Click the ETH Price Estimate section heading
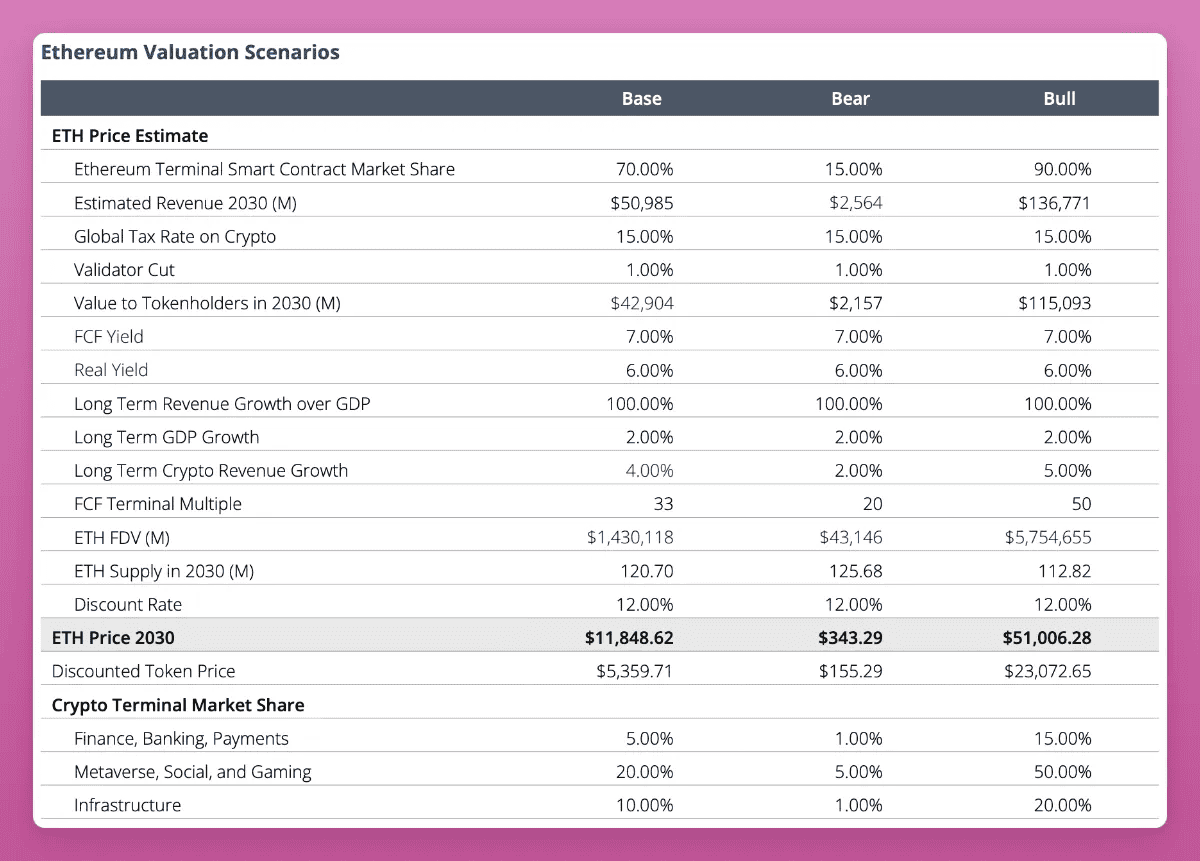 coord(130,136)
